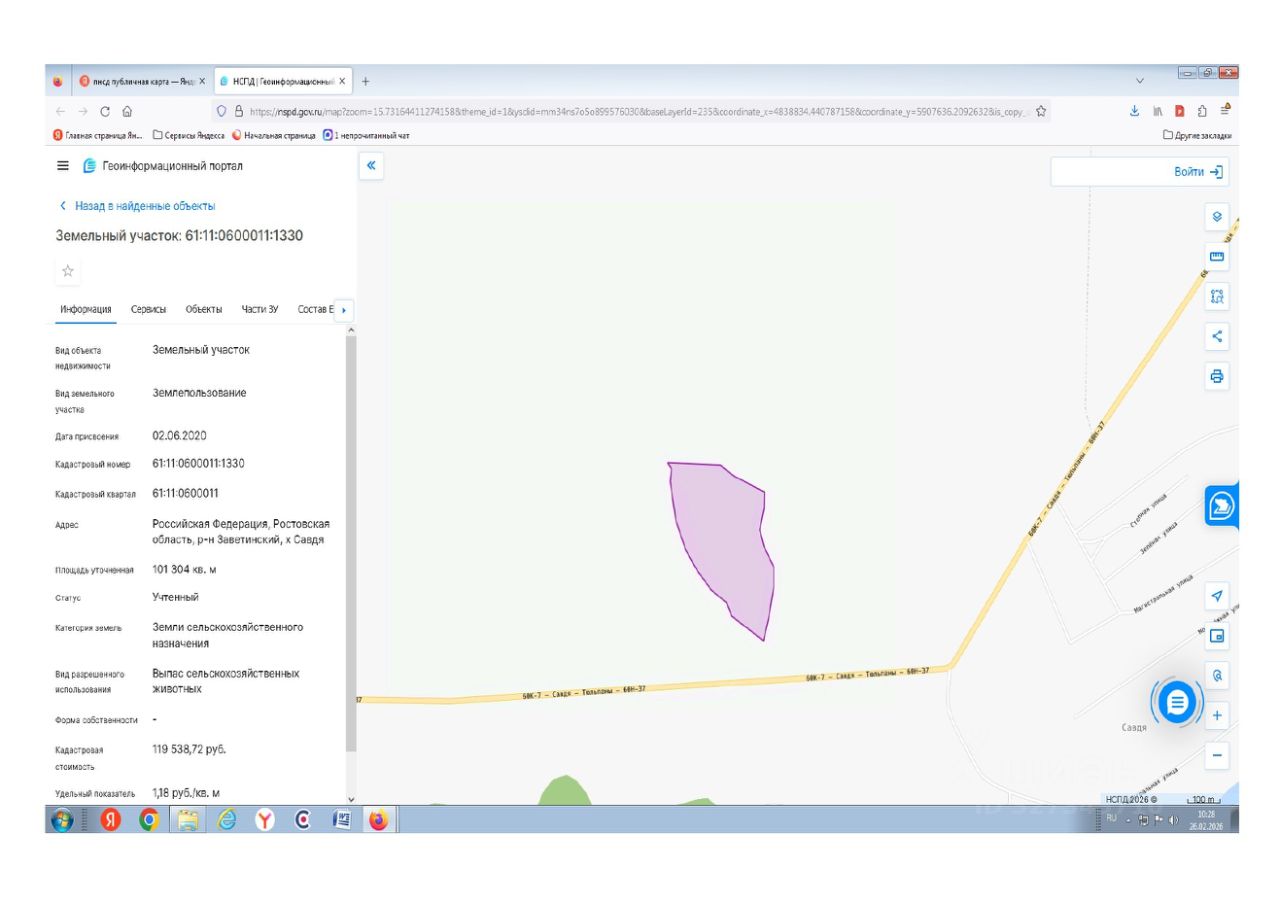1280x904 pixels.
Task: Open the blue side widget tab
Action: [x=1222, y=506]
